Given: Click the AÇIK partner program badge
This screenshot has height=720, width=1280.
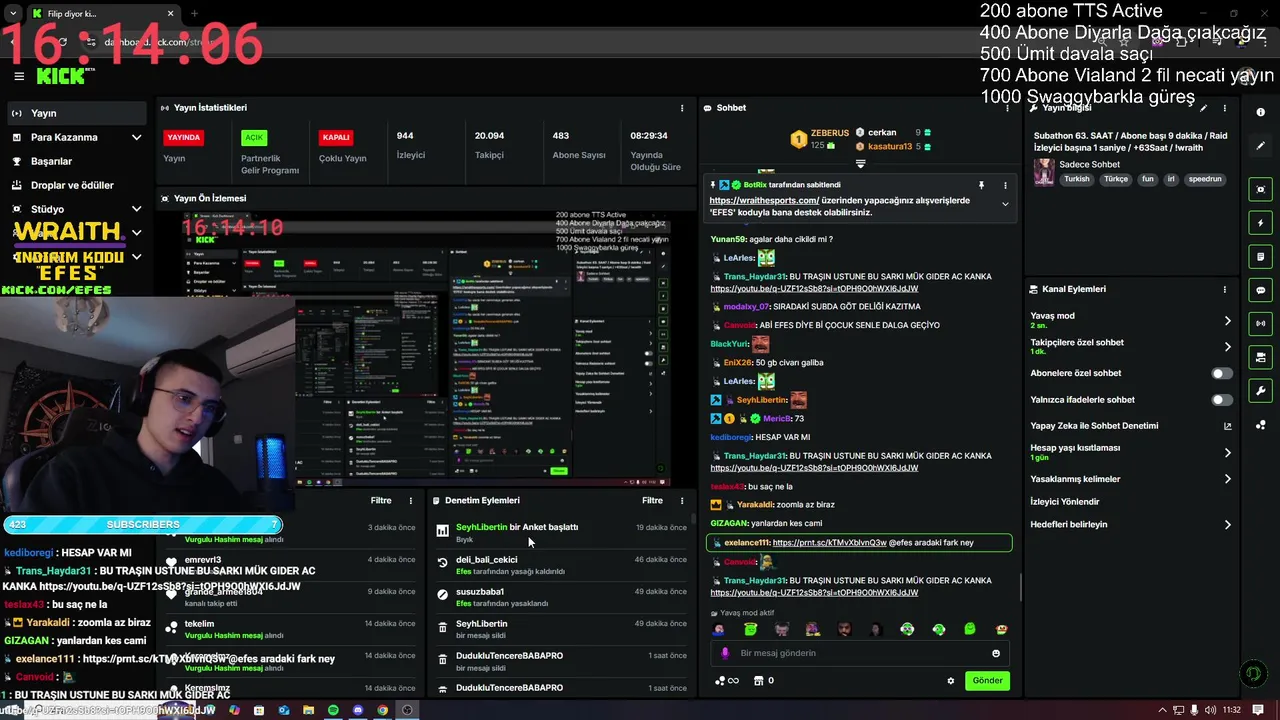Looking at the screenshot, I should pos(254,137).
